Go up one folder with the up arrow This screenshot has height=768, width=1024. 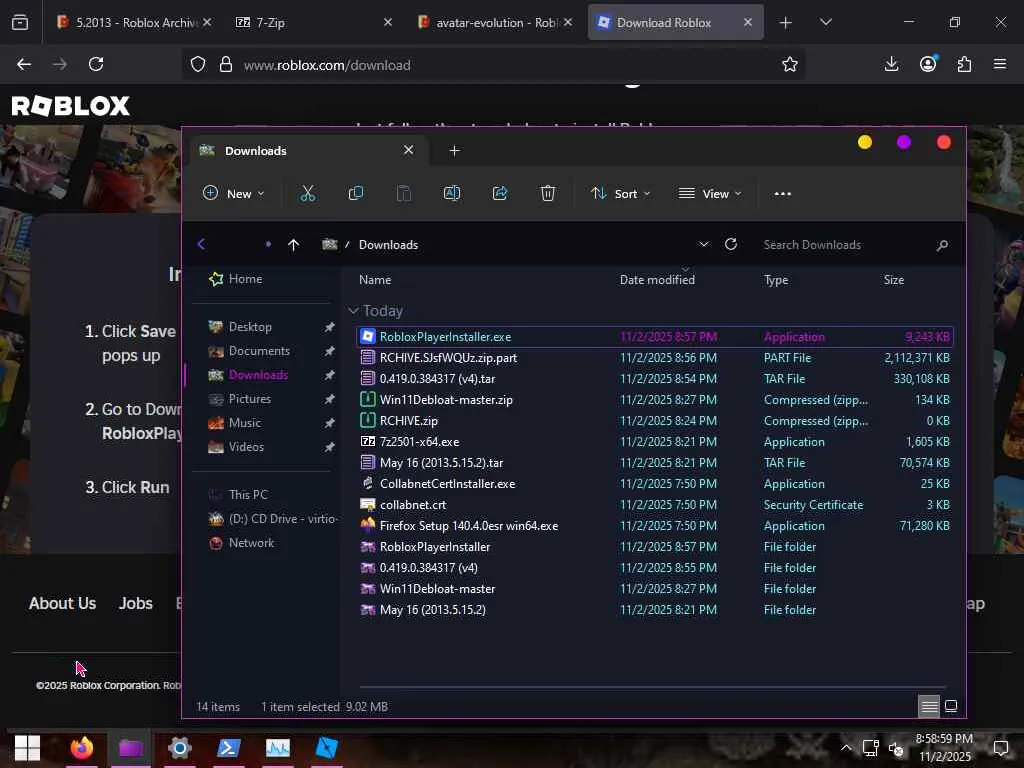tap(293, 245)
